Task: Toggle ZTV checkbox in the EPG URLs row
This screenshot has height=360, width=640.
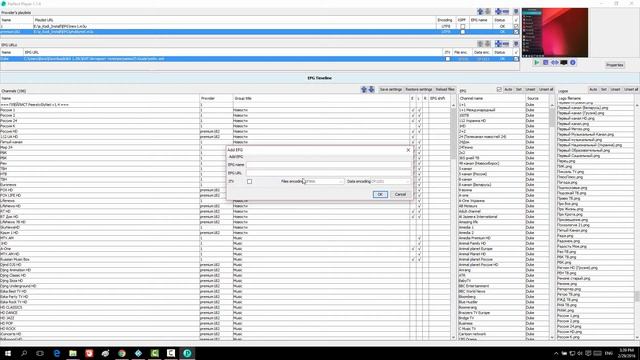Action: click(x=448, y=59)
